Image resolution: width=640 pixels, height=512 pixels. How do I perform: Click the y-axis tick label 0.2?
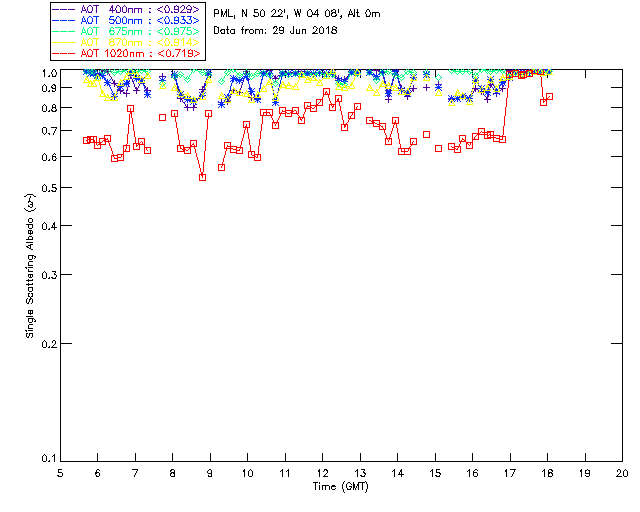(49, 344)
